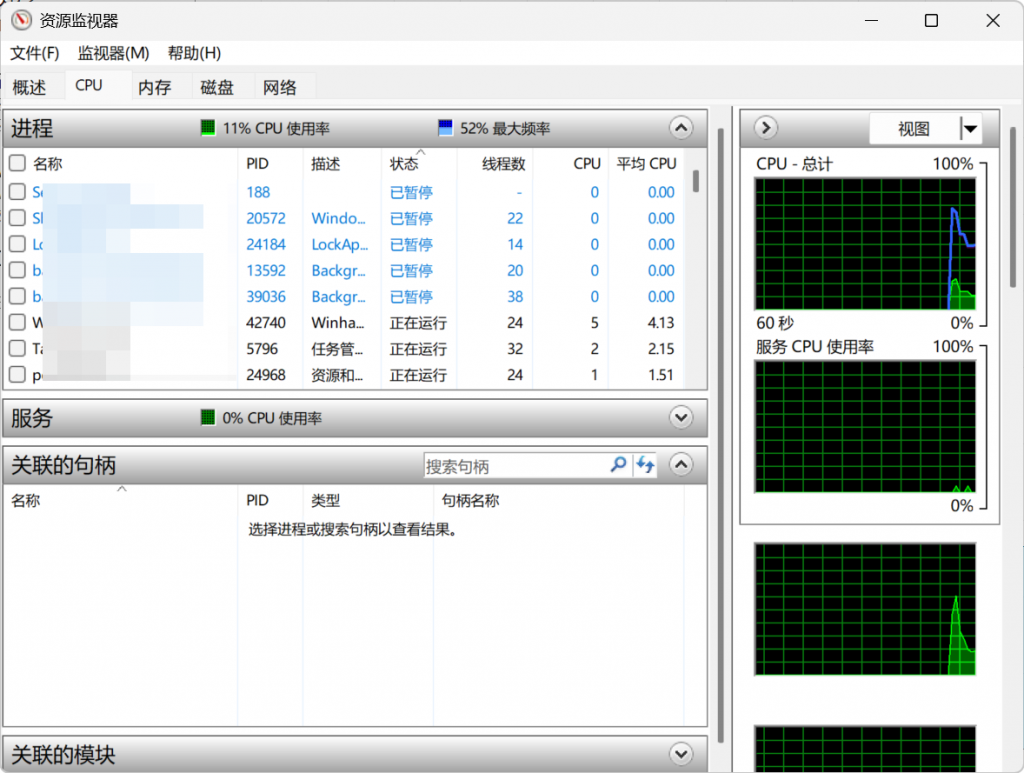Select the 资源和... process description cell
This screenshot has height=773, width=1024.
click(337, 375)
